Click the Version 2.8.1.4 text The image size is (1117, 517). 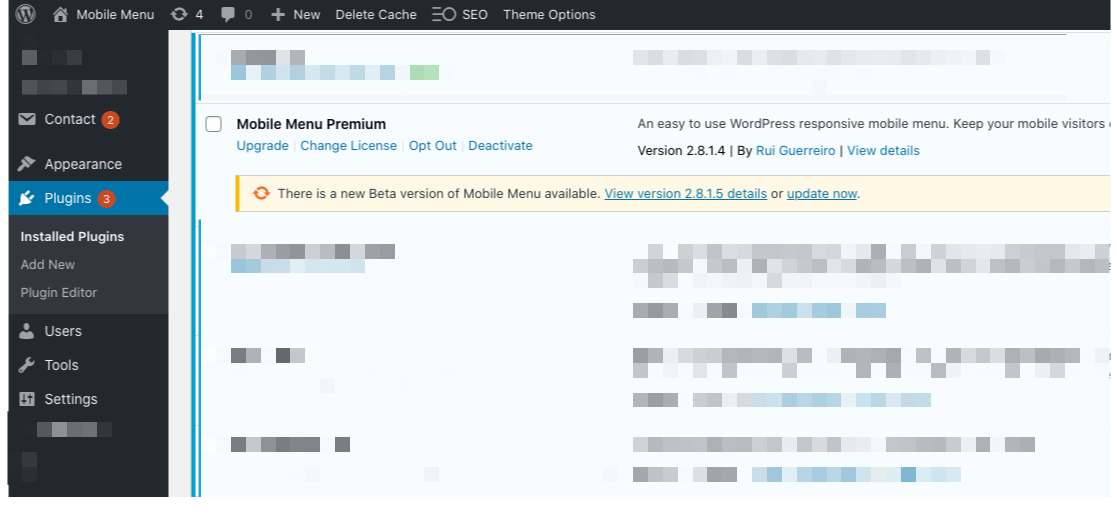click(x=681, y=151)
